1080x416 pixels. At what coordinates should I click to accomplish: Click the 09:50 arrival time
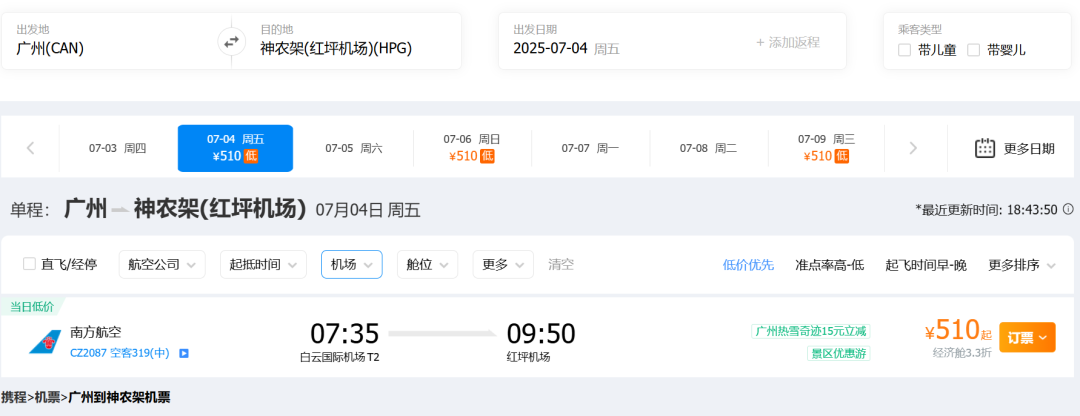point(541,334)
